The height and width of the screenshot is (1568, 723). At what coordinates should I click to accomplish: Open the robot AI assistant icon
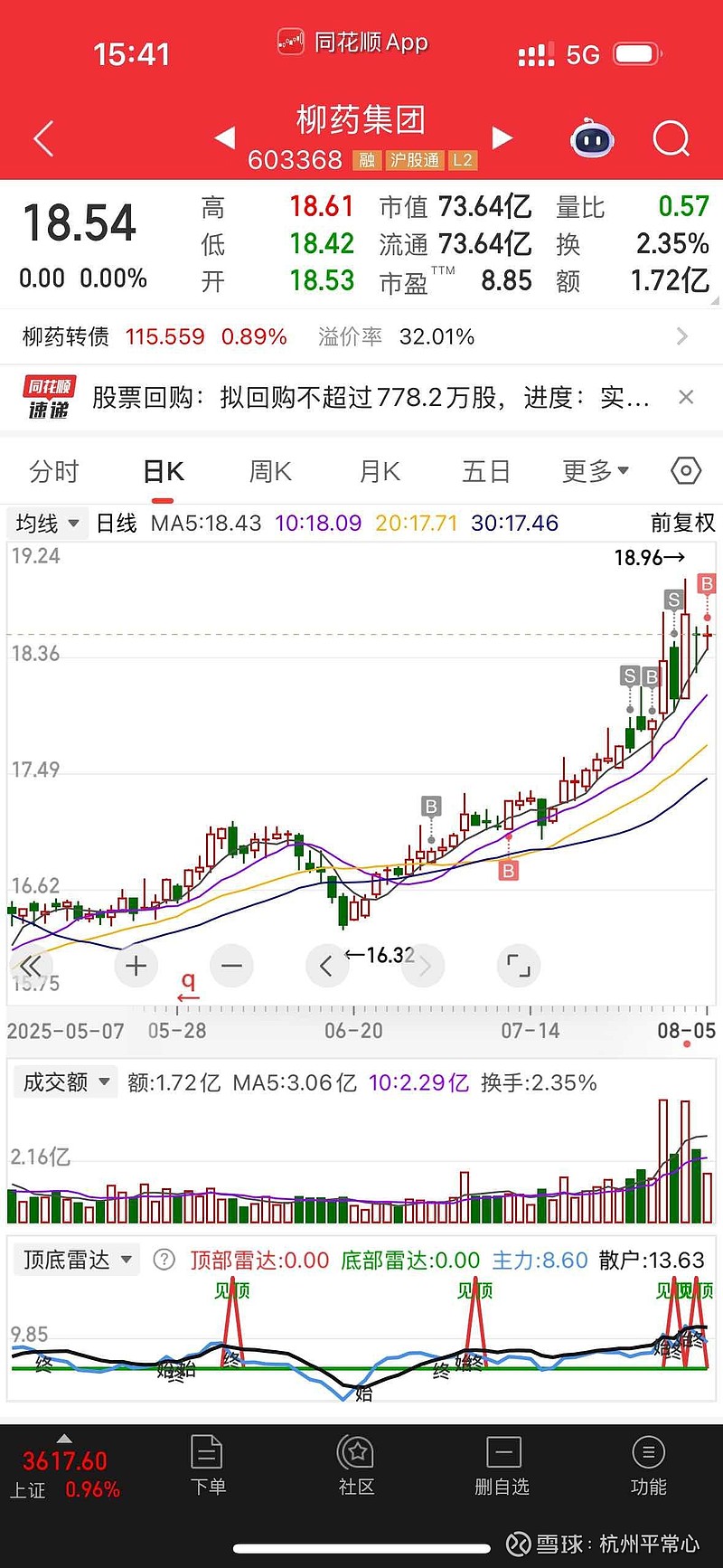click(x=592, y=138)
